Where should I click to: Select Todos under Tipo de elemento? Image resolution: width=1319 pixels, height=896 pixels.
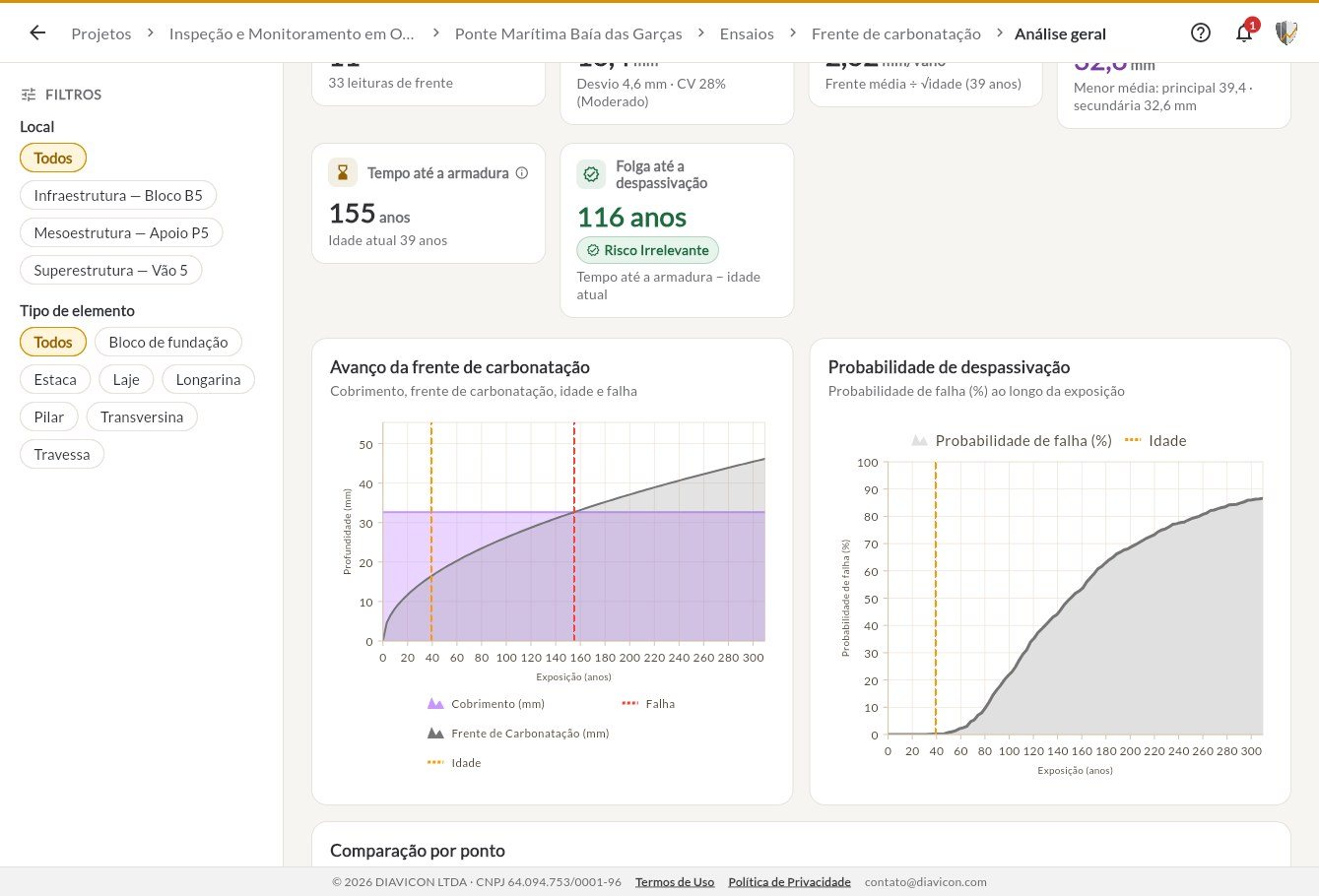(x=53, y=342)
